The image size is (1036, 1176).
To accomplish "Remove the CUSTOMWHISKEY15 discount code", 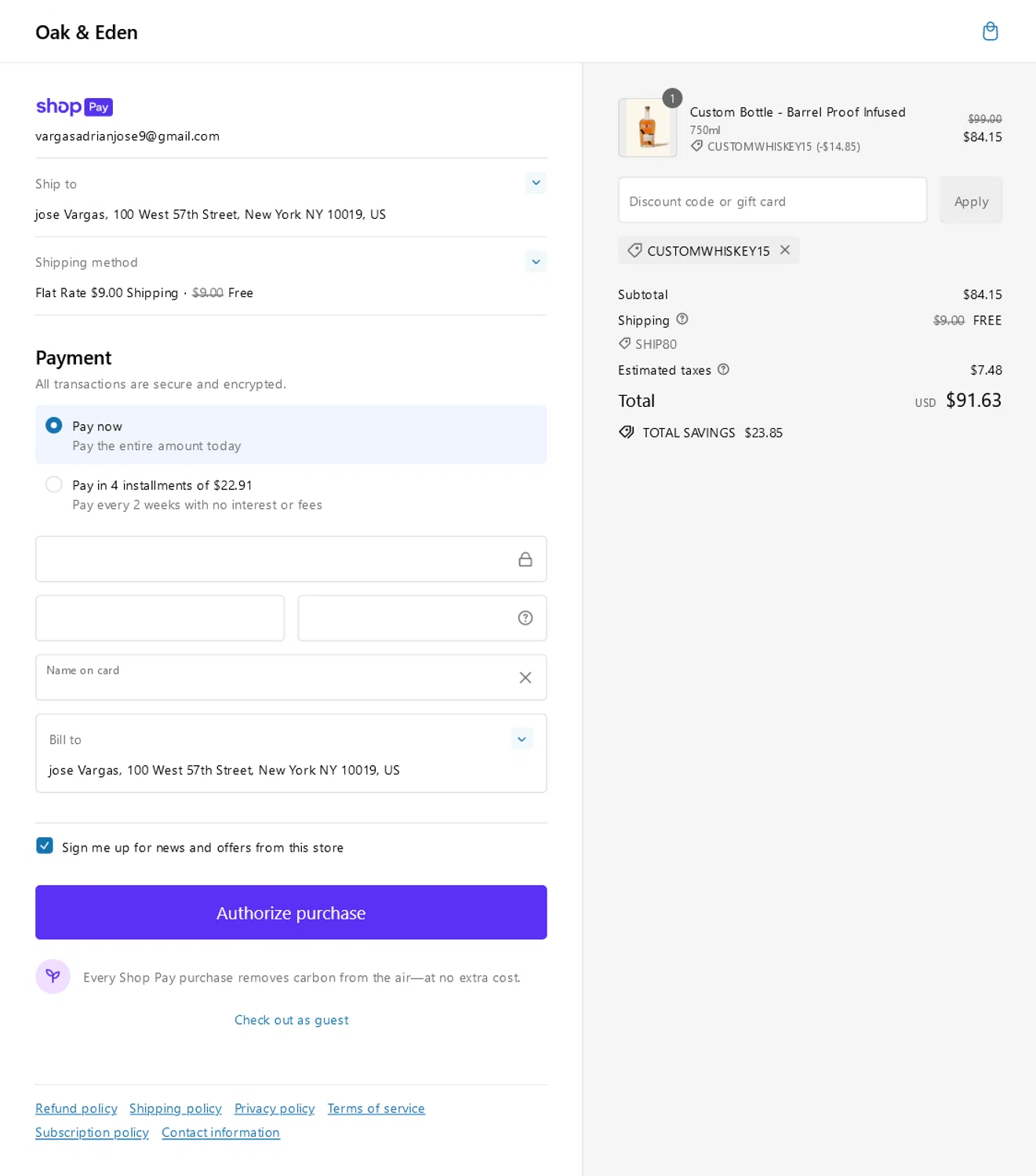I will [x=785, y=250].
